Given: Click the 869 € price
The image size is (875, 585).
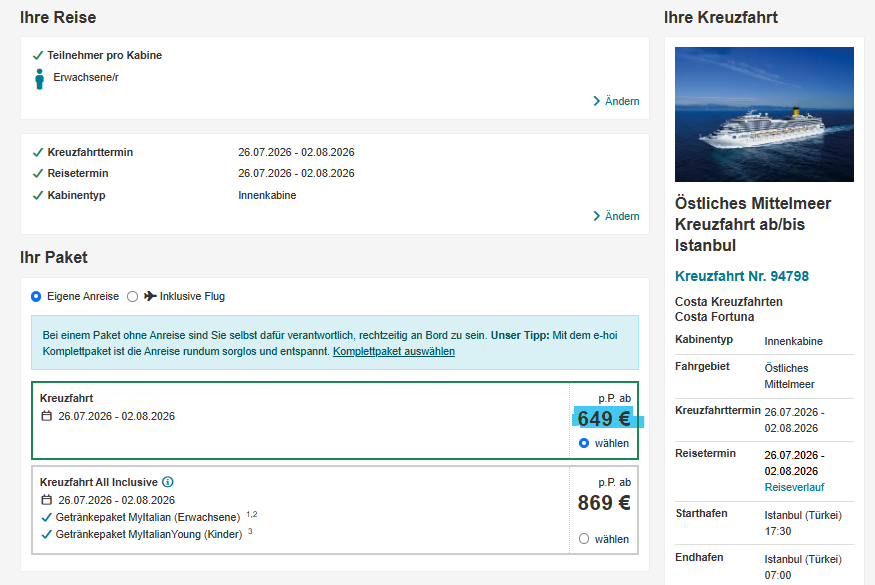Looking at the screenshot, I should click(x=604, y=503).
